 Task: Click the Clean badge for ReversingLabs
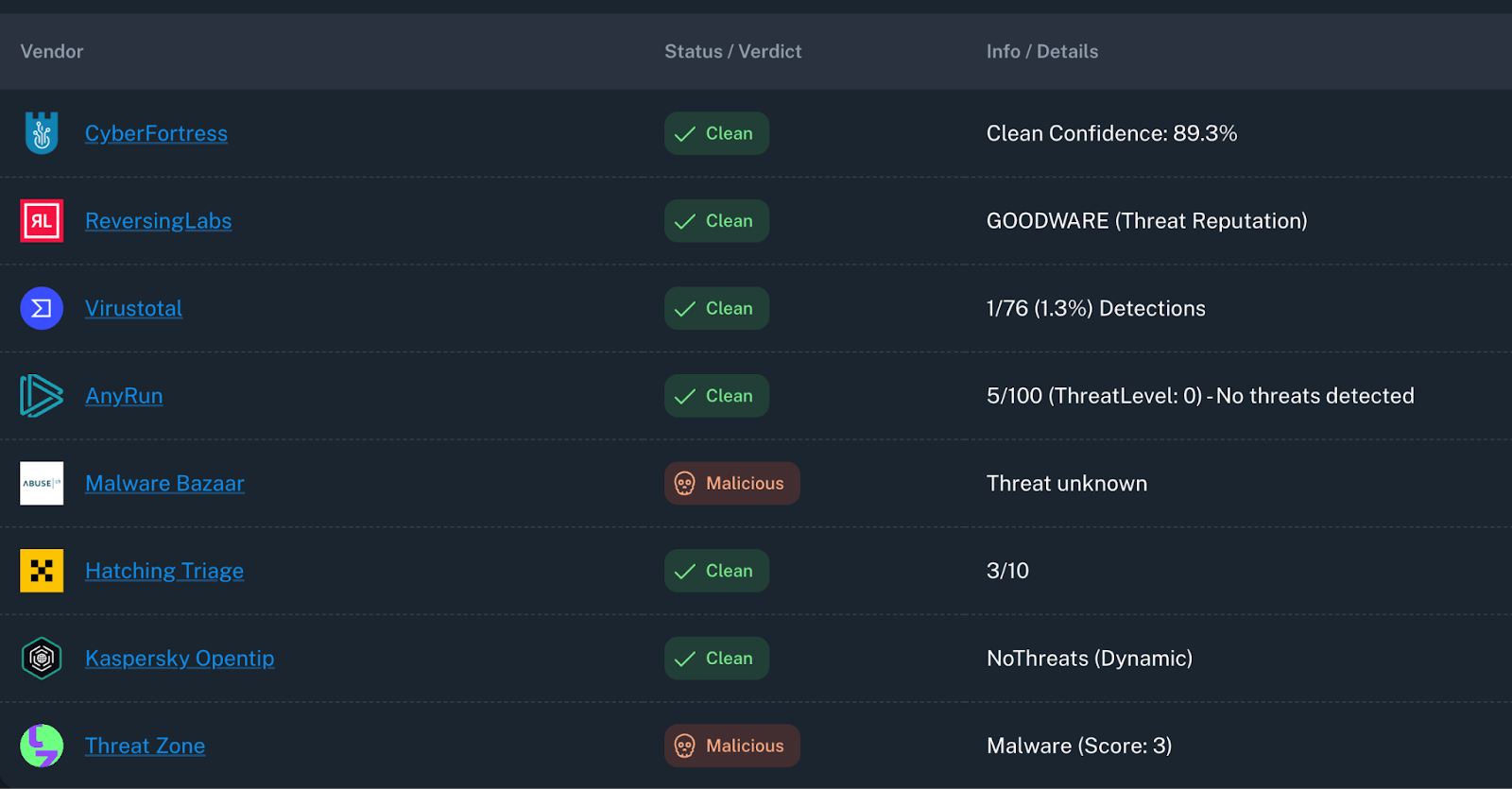(x=716, y=221)
